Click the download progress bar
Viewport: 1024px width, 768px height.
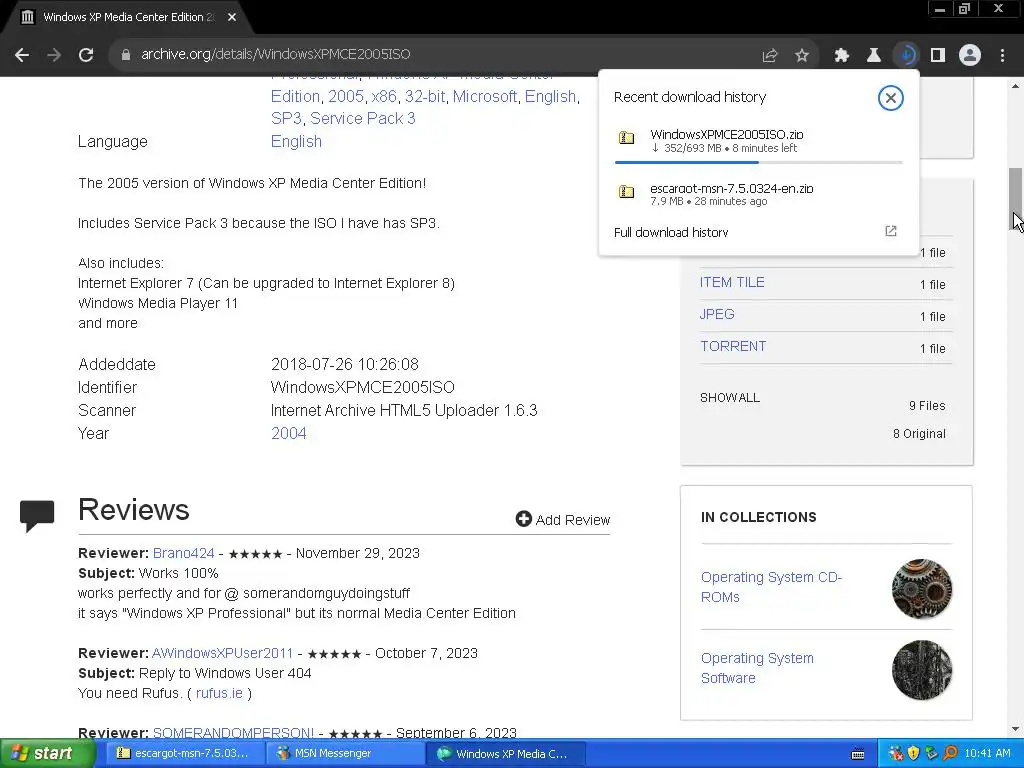tap(759, 162)
